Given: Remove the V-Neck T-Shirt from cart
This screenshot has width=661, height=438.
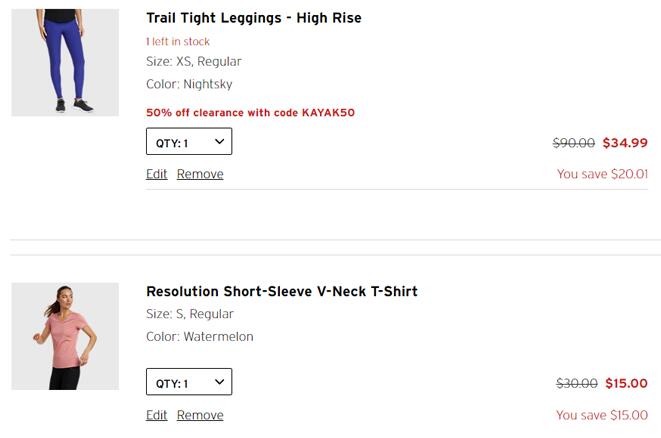Looking at the screenshot, I should 200,415.
